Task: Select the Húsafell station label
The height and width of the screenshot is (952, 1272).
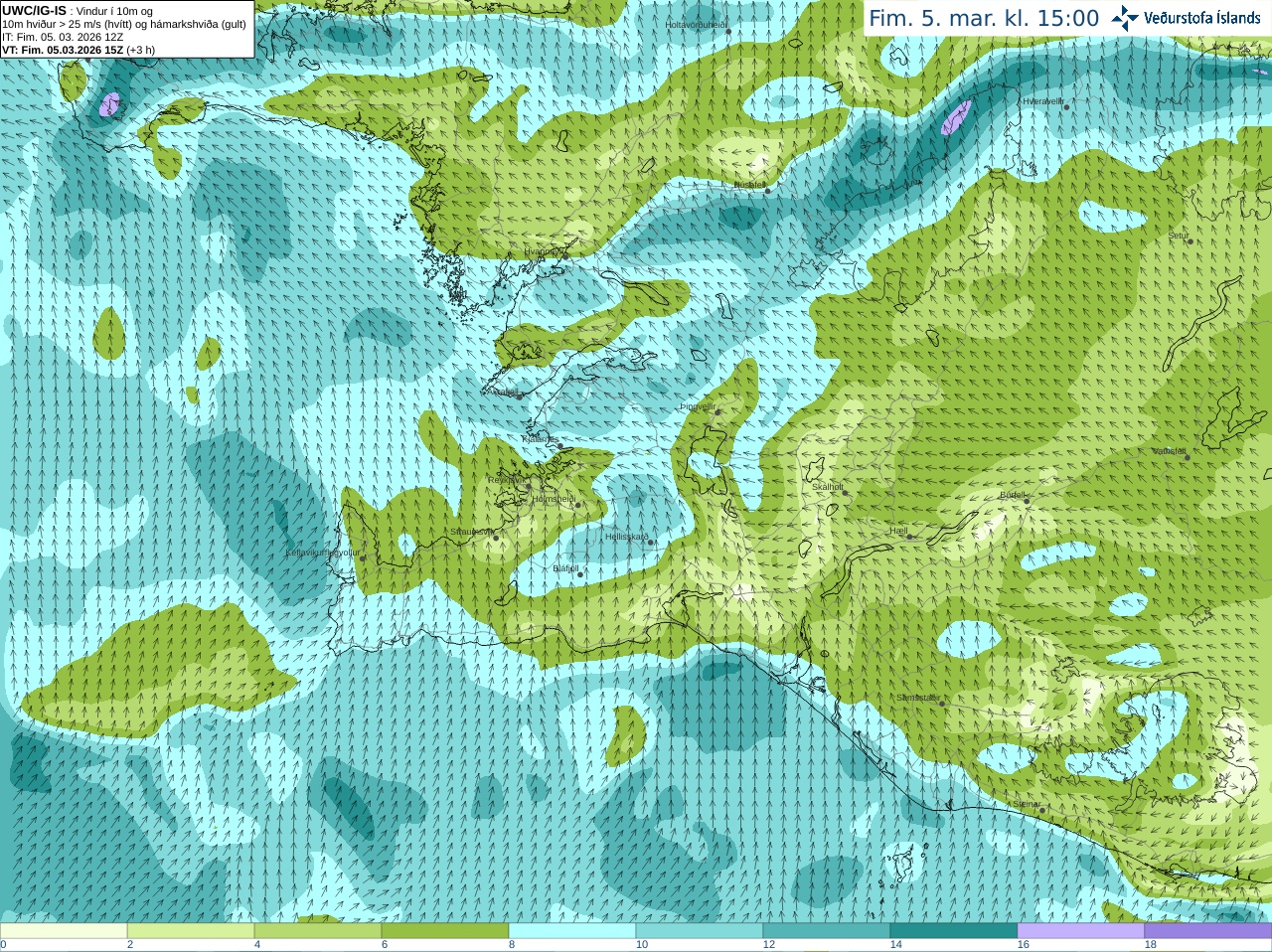Action: 748,185
